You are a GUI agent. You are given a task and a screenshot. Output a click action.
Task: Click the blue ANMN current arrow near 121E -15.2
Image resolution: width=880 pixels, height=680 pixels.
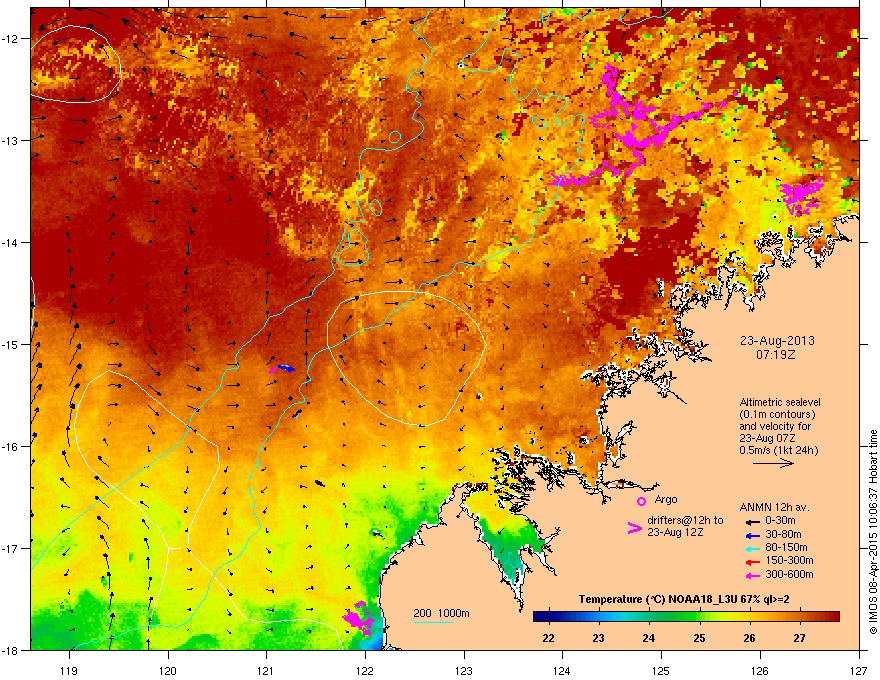pyautogui.click(x=285, y=368)
